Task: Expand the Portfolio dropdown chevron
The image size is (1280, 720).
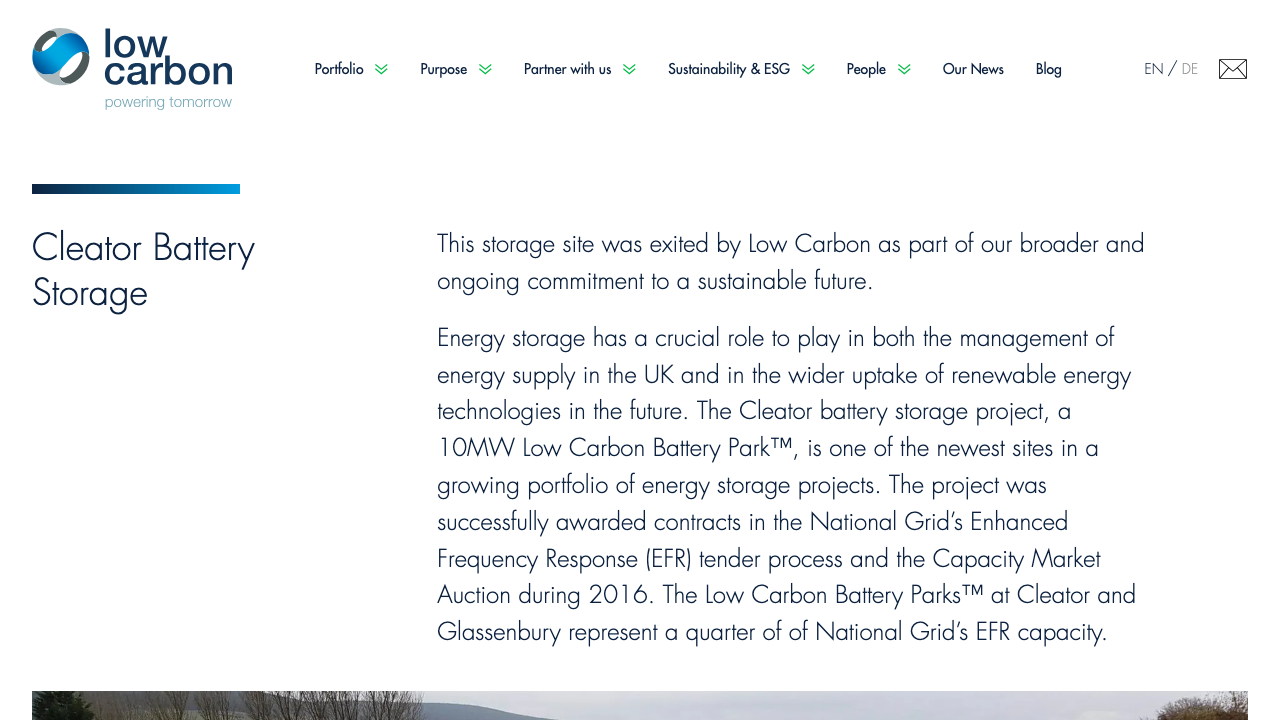Action: (x=382, y=69)
